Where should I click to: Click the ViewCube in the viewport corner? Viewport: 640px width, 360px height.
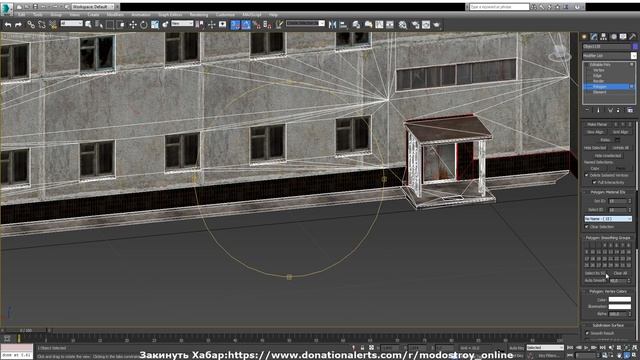560,53
